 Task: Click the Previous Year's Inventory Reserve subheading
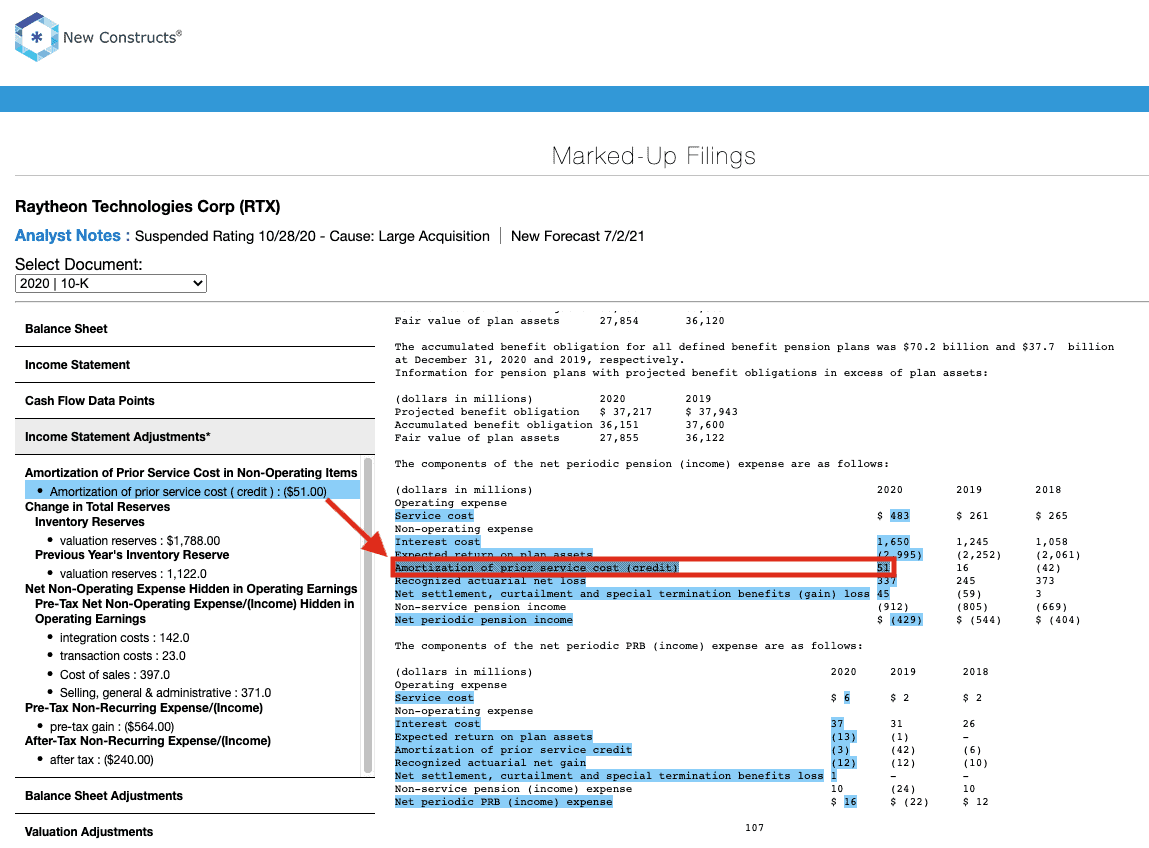pyautogui.click(x=132, y=555)
